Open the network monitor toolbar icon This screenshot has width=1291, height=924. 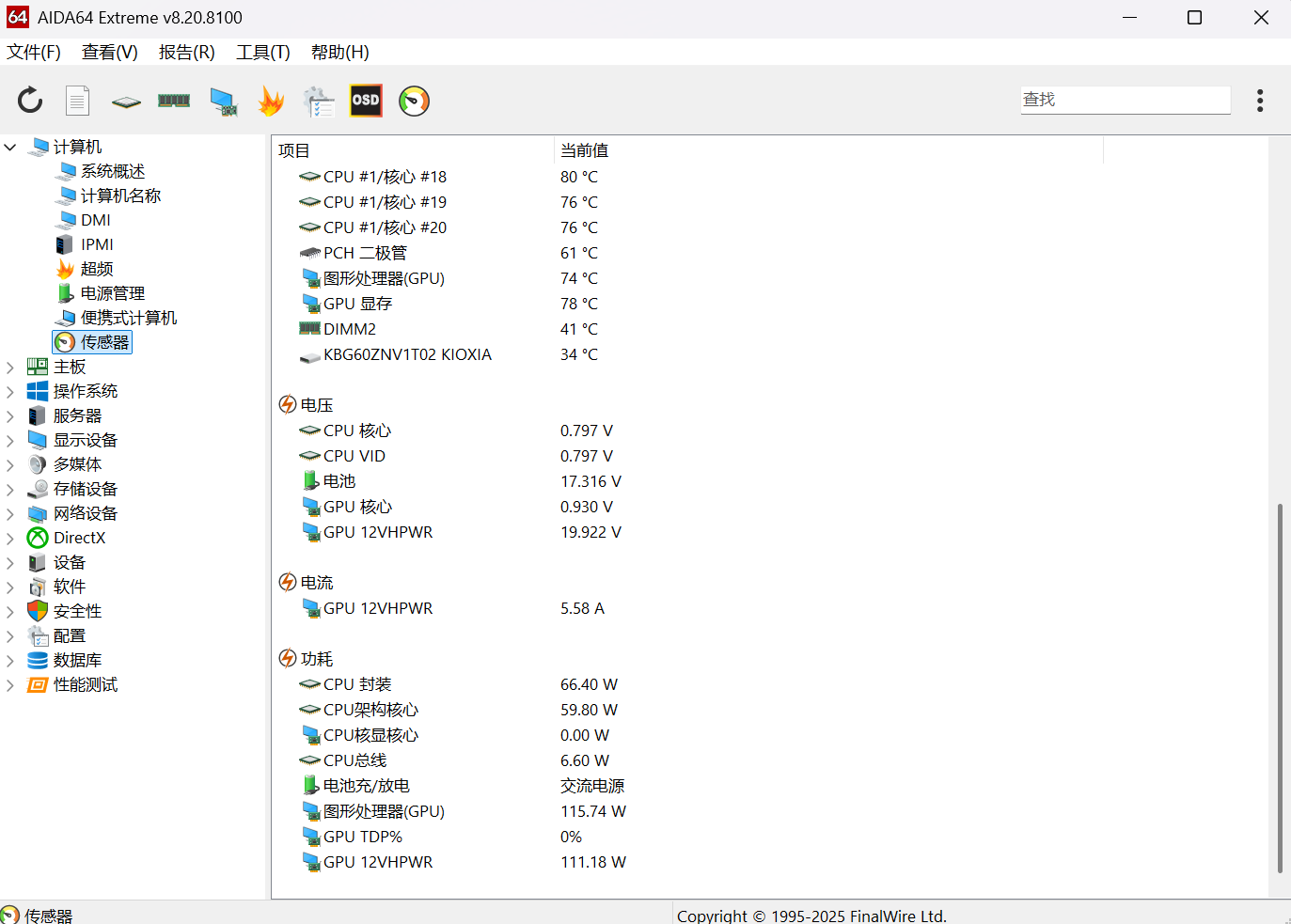(x=223, y=102)
